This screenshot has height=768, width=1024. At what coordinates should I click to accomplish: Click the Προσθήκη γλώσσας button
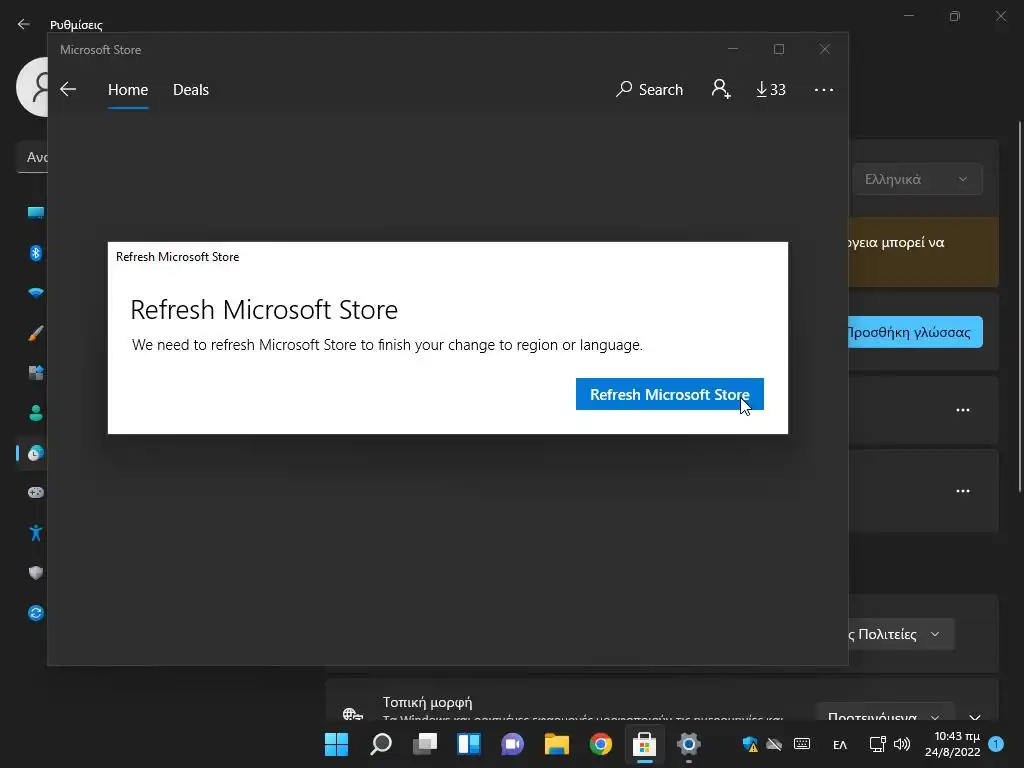point(915,332)
